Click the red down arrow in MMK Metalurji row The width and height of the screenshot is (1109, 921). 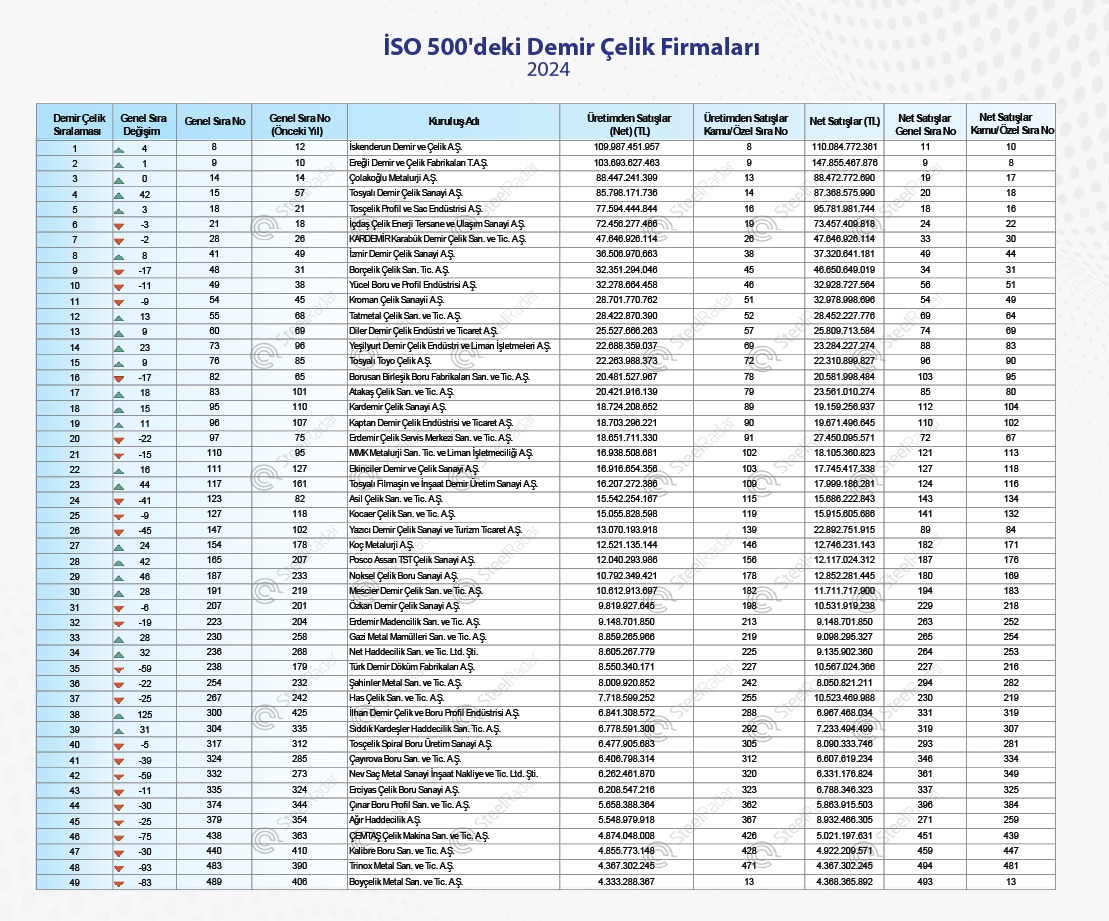119,456
